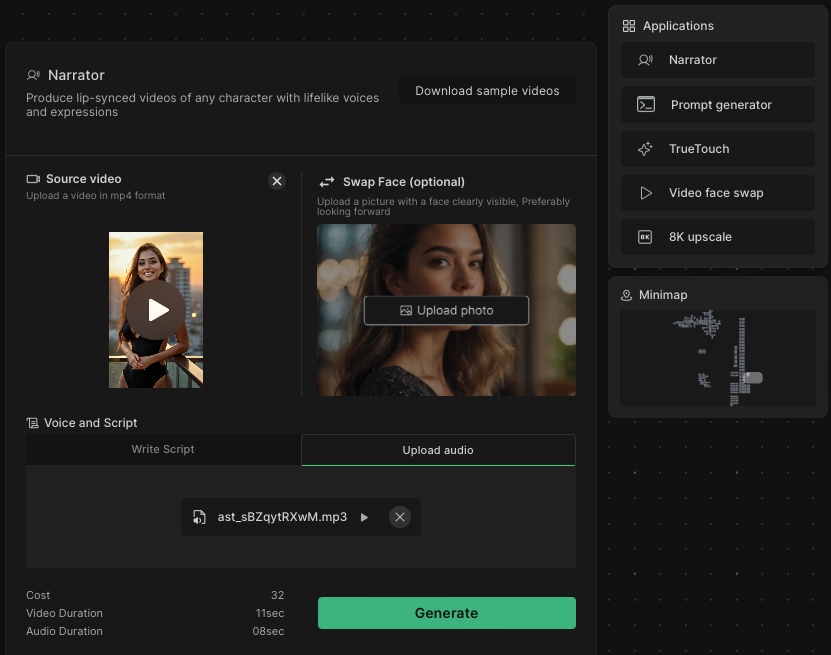The image size is (831, 655).
Task: Click the Audio Duration value 08sec
Action: tap(268, 631)
